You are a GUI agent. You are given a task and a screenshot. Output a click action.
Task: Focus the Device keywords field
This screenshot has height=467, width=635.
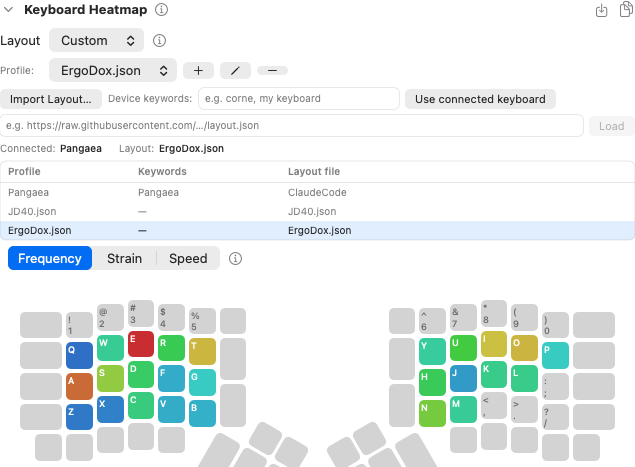point(299,98)
